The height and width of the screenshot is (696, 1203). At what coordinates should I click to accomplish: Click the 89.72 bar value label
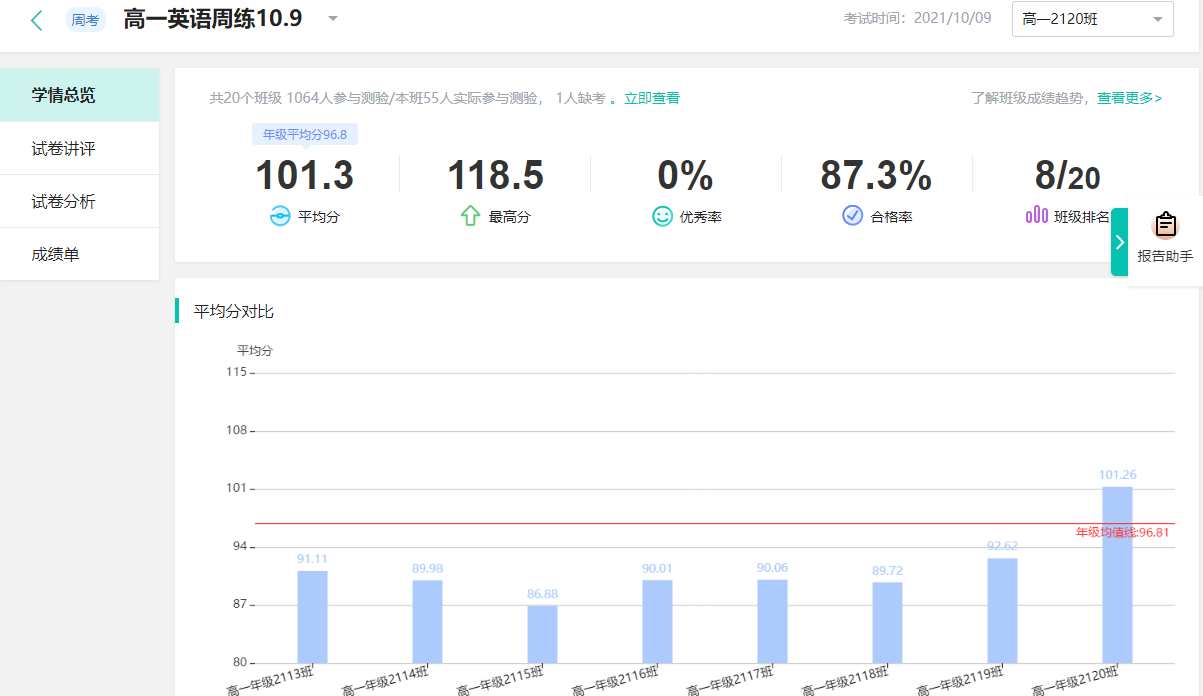tap(887, 570)
